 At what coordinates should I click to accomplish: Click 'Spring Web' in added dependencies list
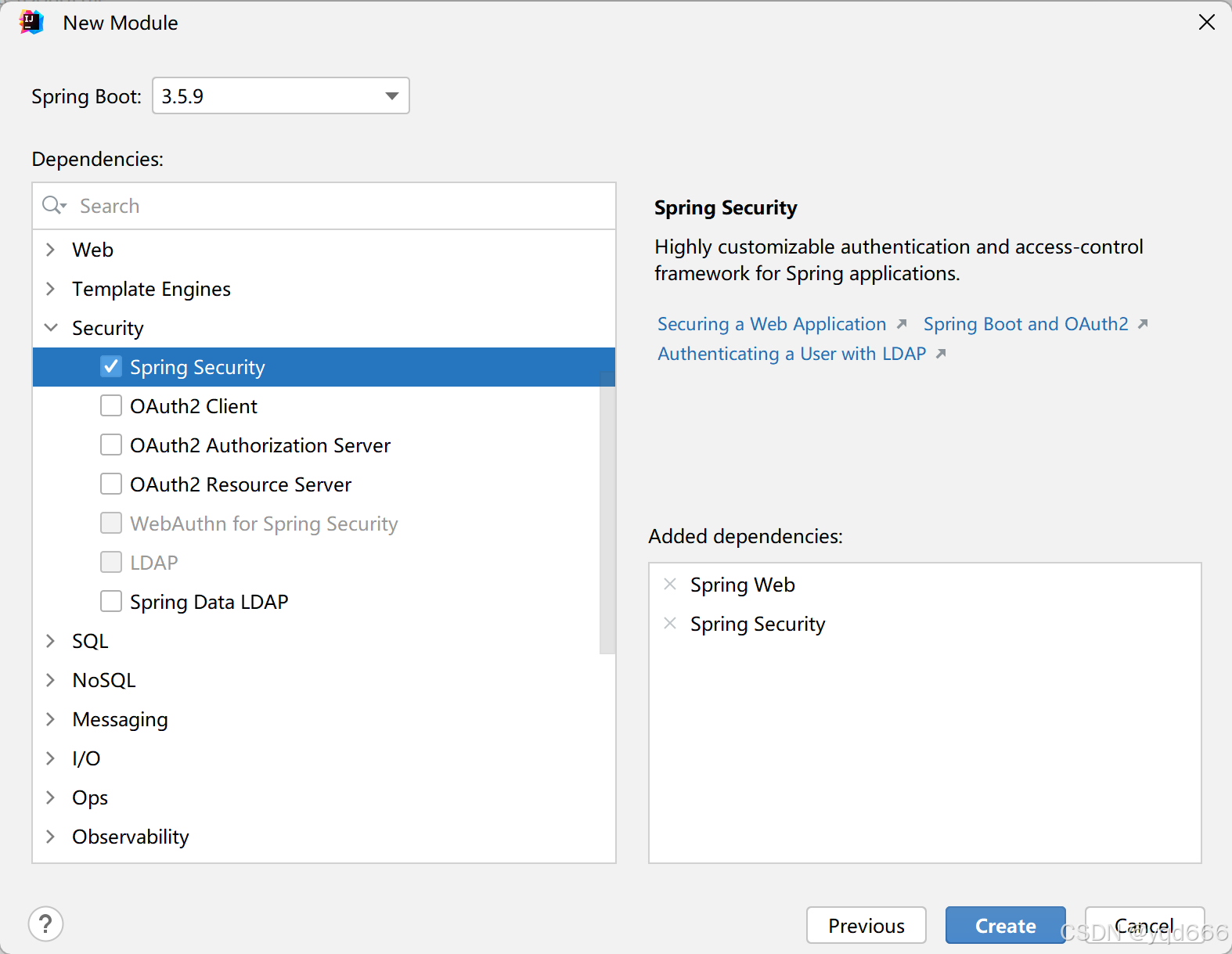coord(742,585)
